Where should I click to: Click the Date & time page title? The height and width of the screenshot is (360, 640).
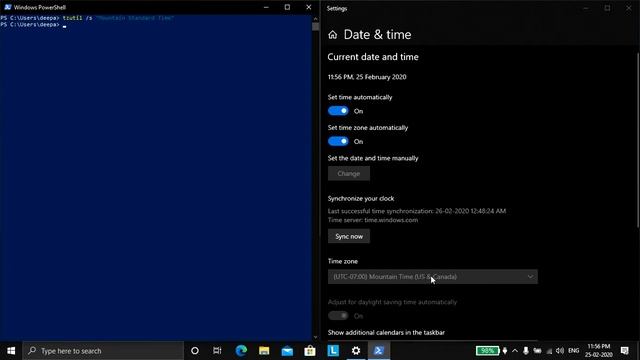pyautogui.click(x=377, y=35)
